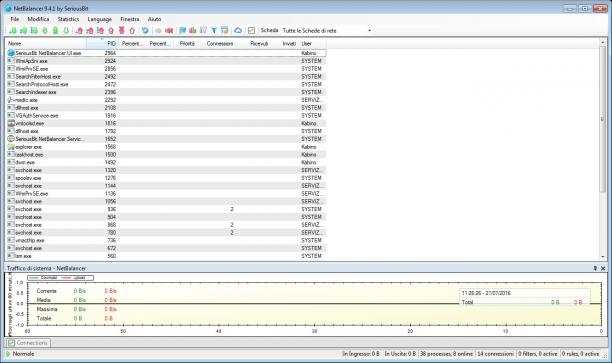The image size is (612, 363).
Task: Open the Finestra menu
Action: point(130,19)
